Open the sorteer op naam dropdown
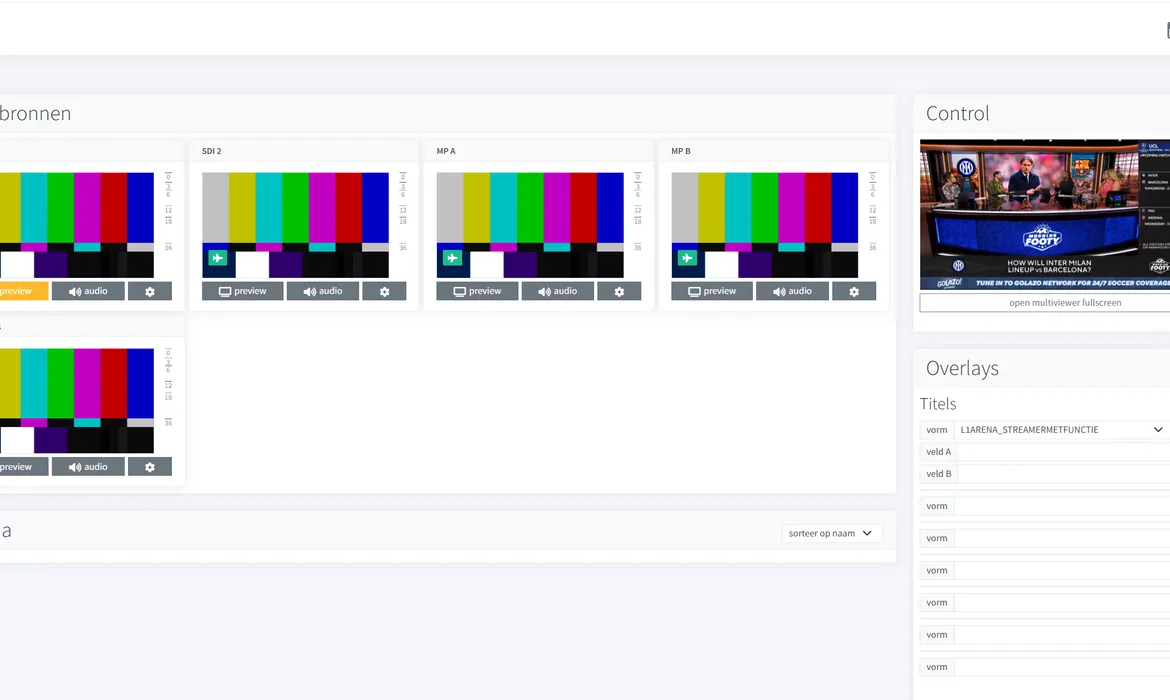The height and width of the screenshot is (700, 1170). point(832,533)
